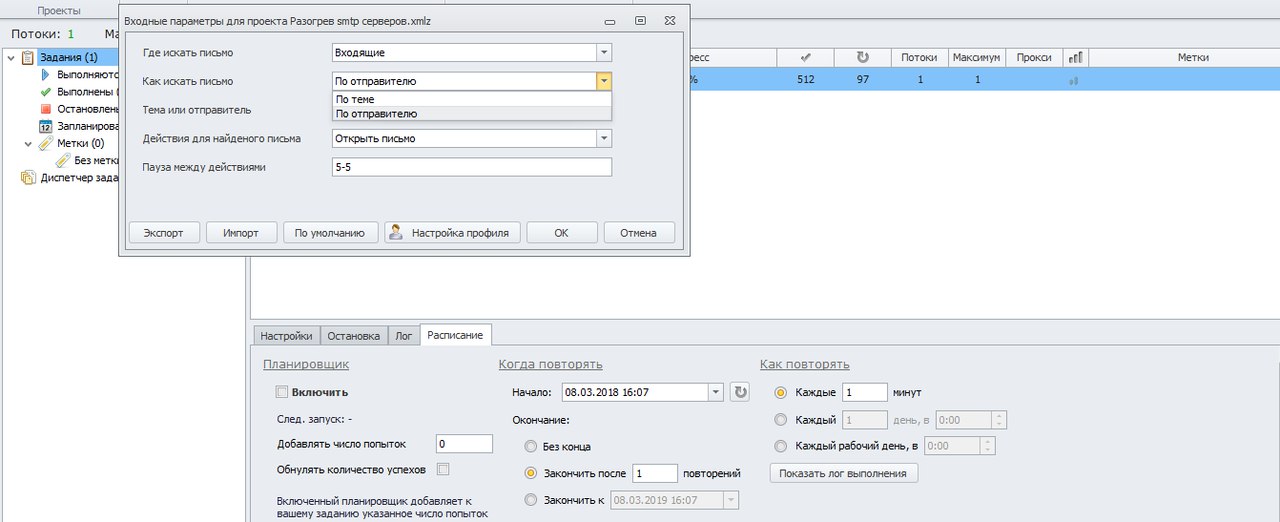Select the Каждый рабочий день radio option

click(x=781, y=446)
